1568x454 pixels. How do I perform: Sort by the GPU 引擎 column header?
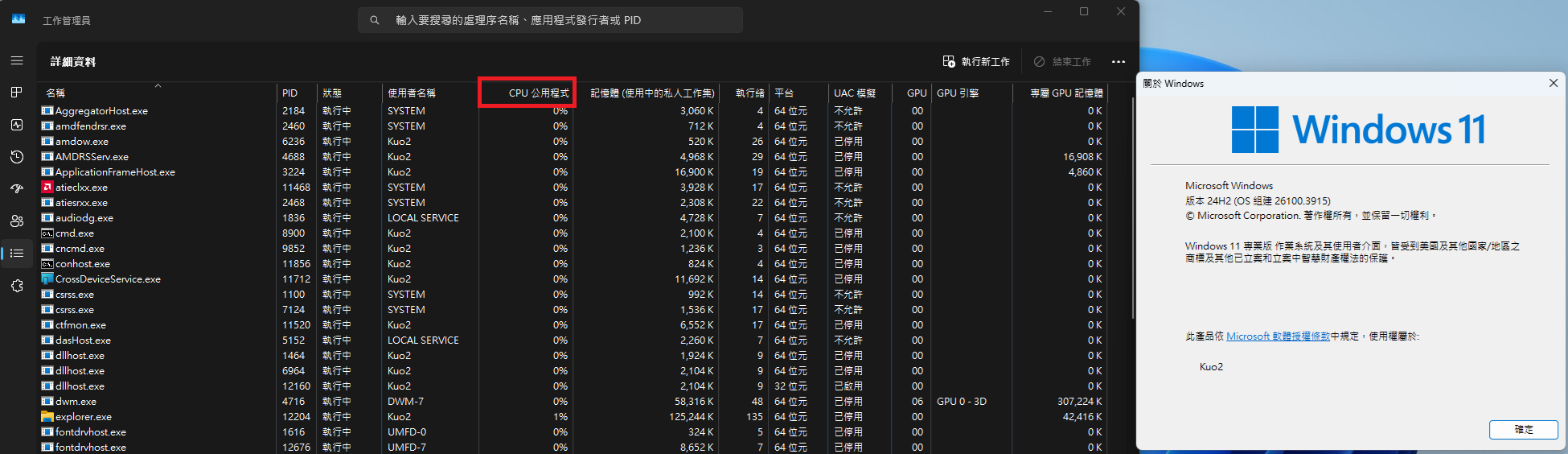tap(971, 93)
